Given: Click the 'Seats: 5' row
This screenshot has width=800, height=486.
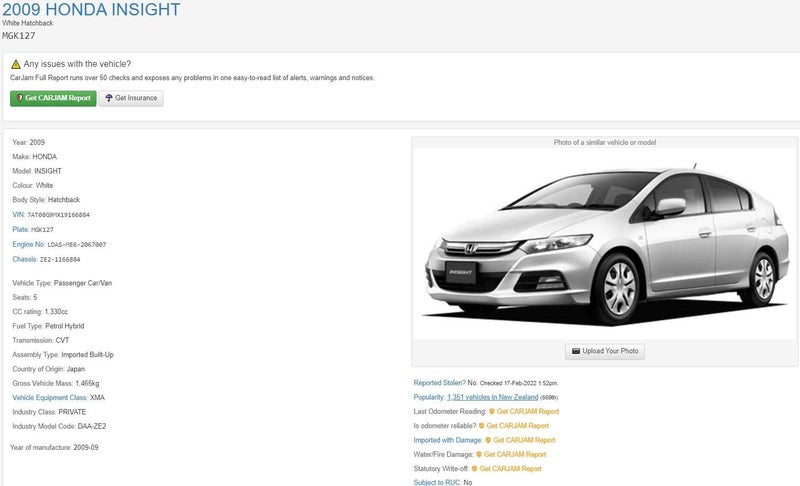Looking at the screenshot, I should coord(25,297).
